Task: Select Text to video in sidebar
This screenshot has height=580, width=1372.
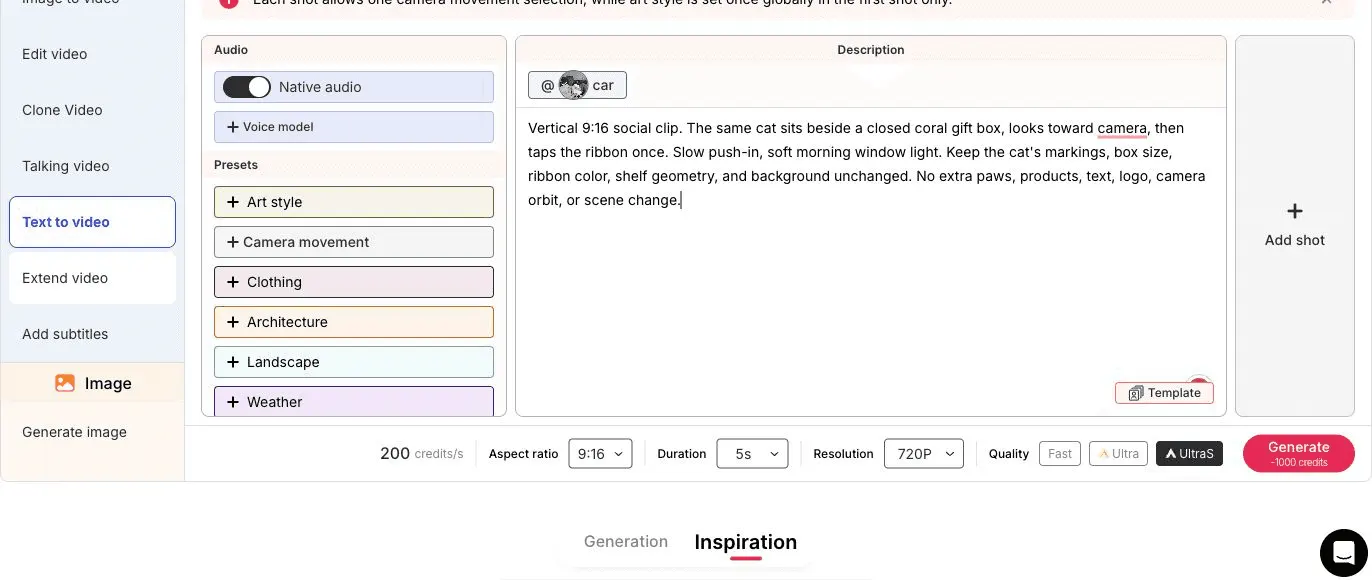Action: pyautogui.click(x=92, y=222)
